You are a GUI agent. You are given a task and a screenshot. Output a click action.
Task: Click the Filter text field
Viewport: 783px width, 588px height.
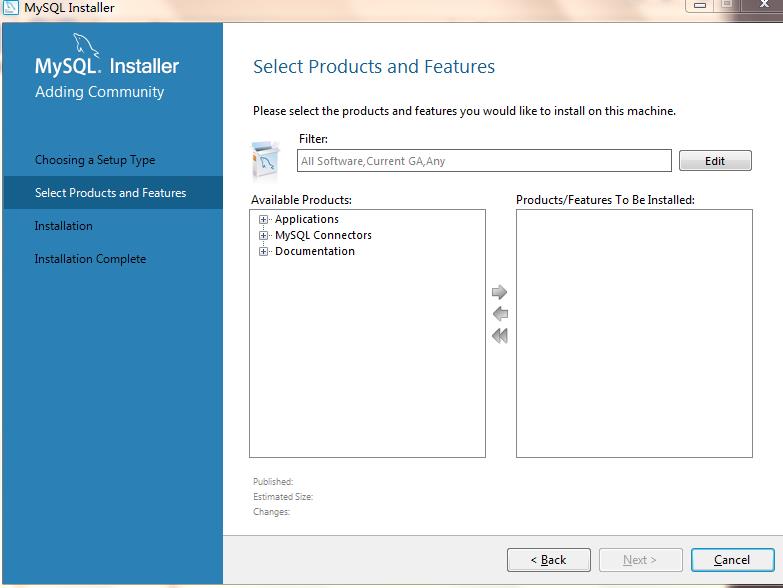point(484,161)
